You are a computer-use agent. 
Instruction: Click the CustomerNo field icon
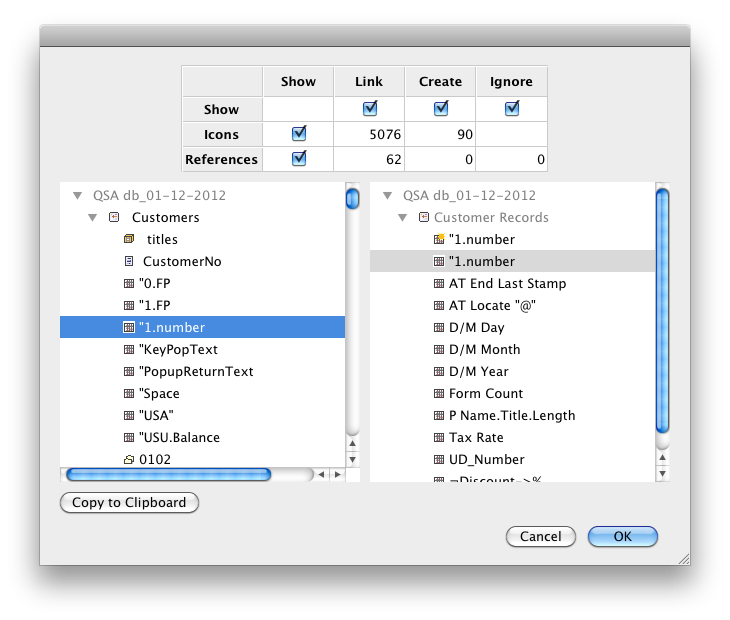click(129, 262)
